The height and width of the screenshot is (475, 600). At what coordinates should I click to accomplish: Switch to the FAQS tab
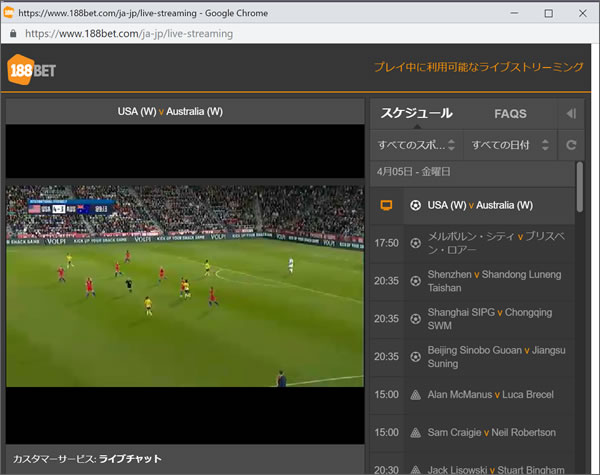pos(510,114)
